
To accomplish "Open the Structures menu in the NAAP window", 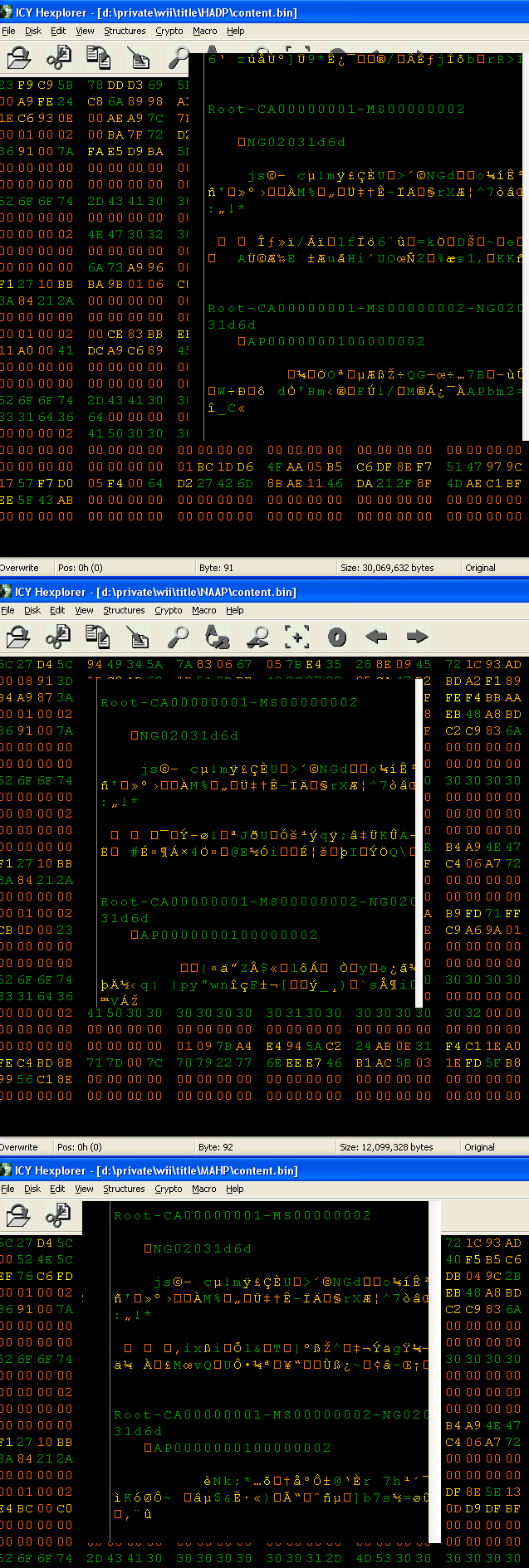I will pos(124,610).
